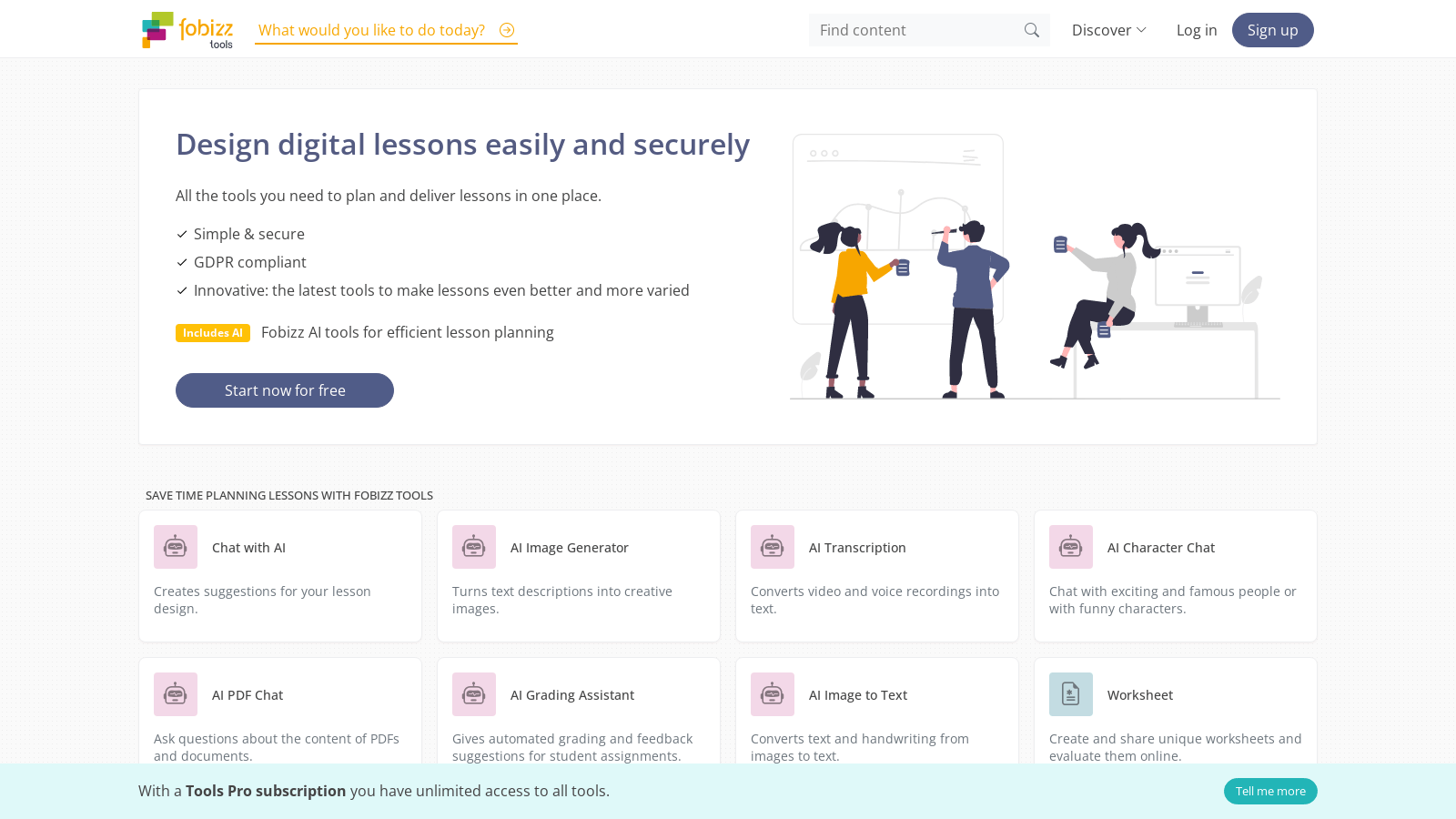This screenshot has height=819, width=1456.
Task: Click 'Turns text descriptions into creative images.' description
Action: [562, 600]
